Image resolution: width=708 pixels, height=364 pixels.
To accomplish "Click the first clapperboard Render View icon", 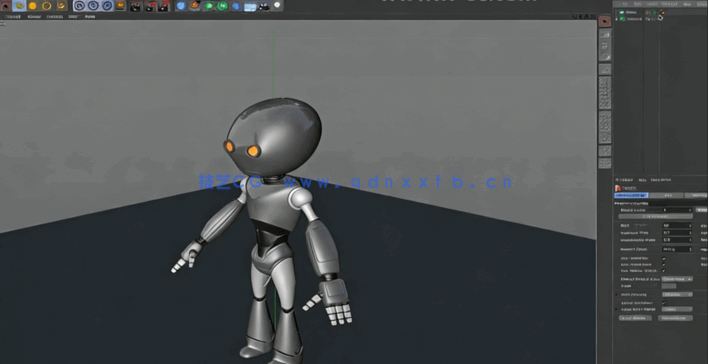I will [x=136, y=6].
